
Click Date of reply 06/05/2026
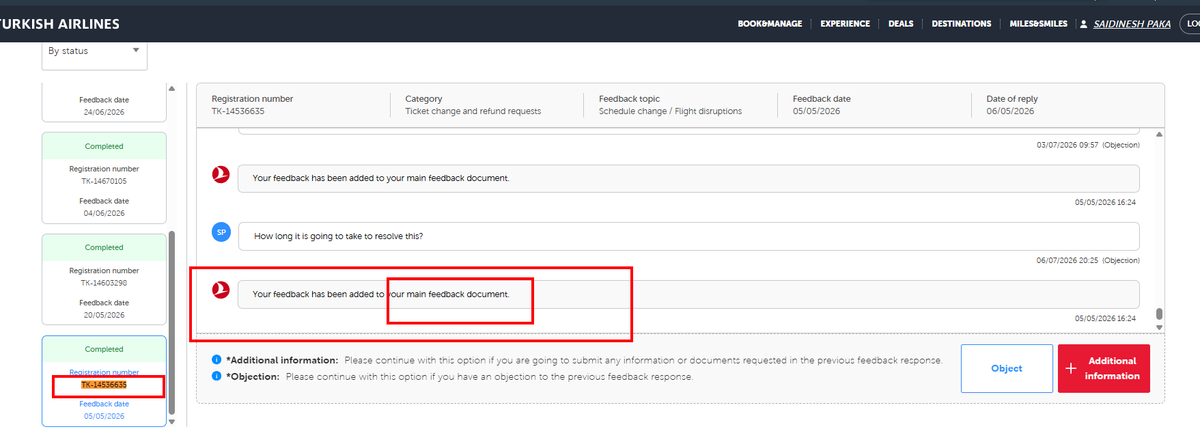point(1011,111)
